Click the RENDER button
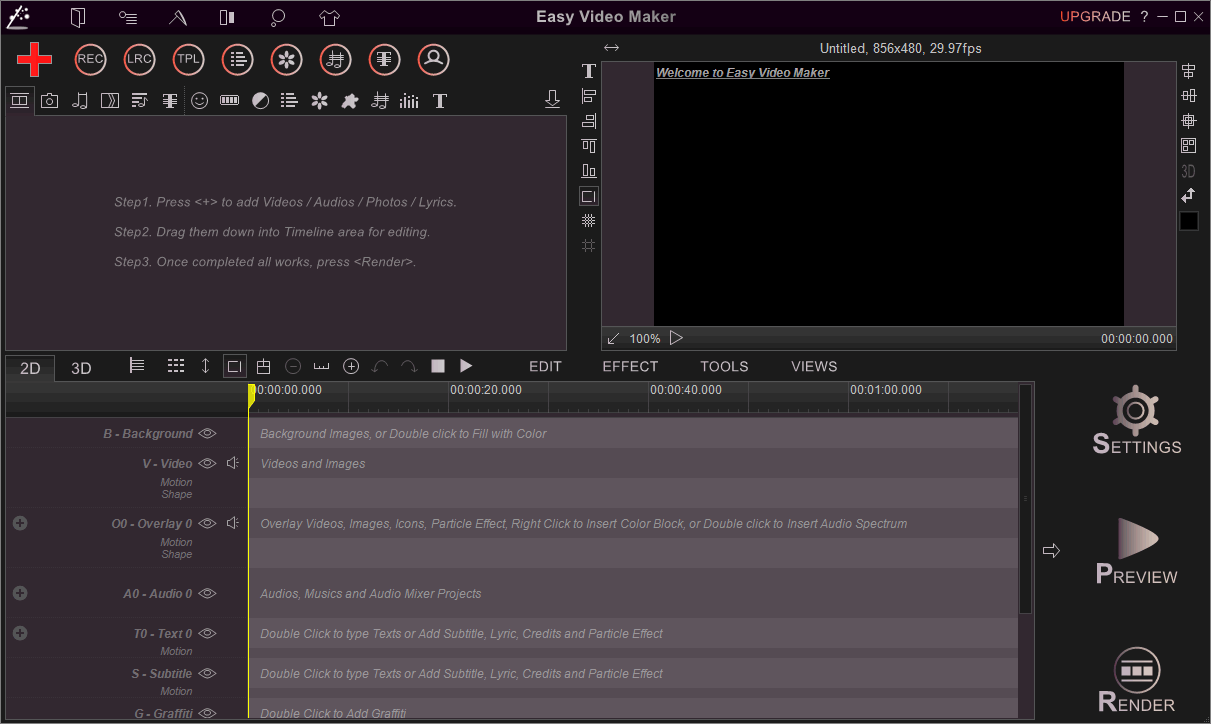 click(1136, 680)
